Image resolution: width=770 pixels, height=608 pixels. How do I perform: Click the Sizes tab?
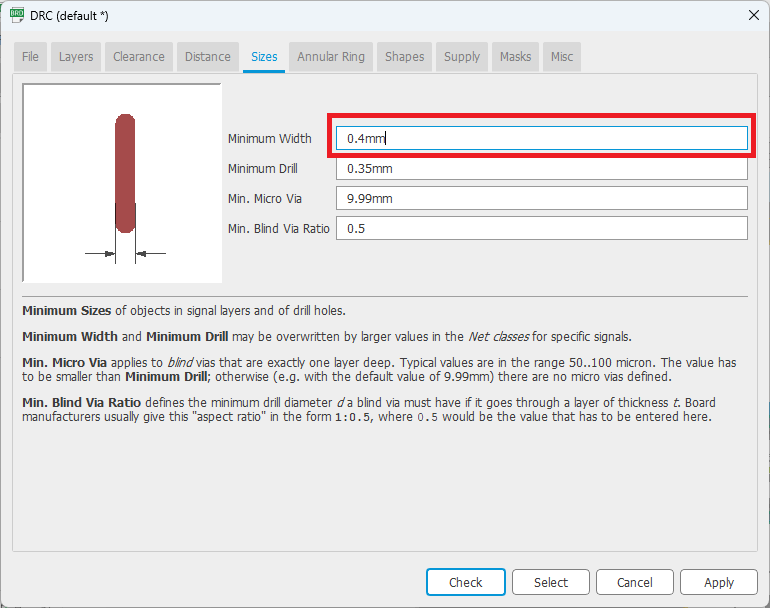coord(264,57)
